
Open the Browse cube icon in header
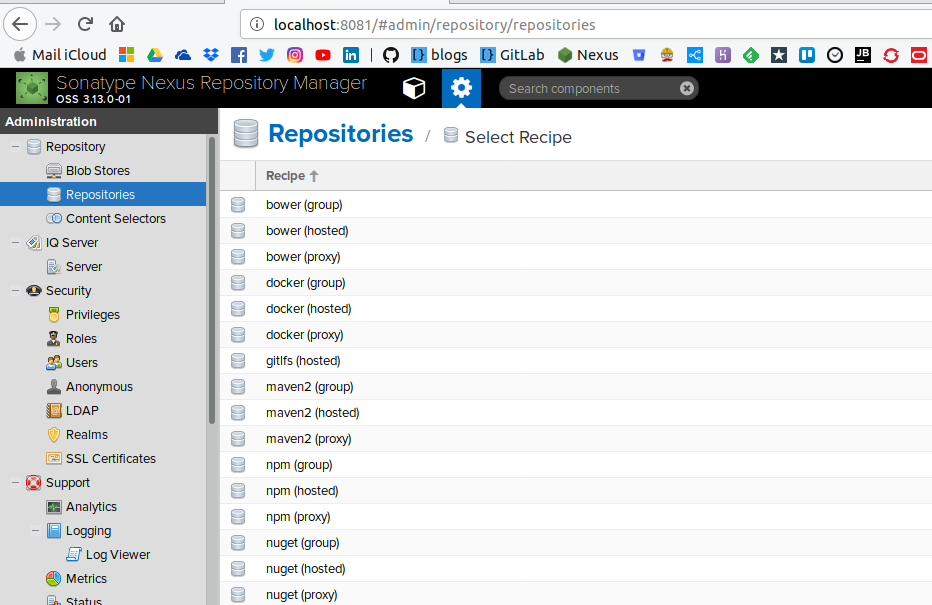click(414, 88)
